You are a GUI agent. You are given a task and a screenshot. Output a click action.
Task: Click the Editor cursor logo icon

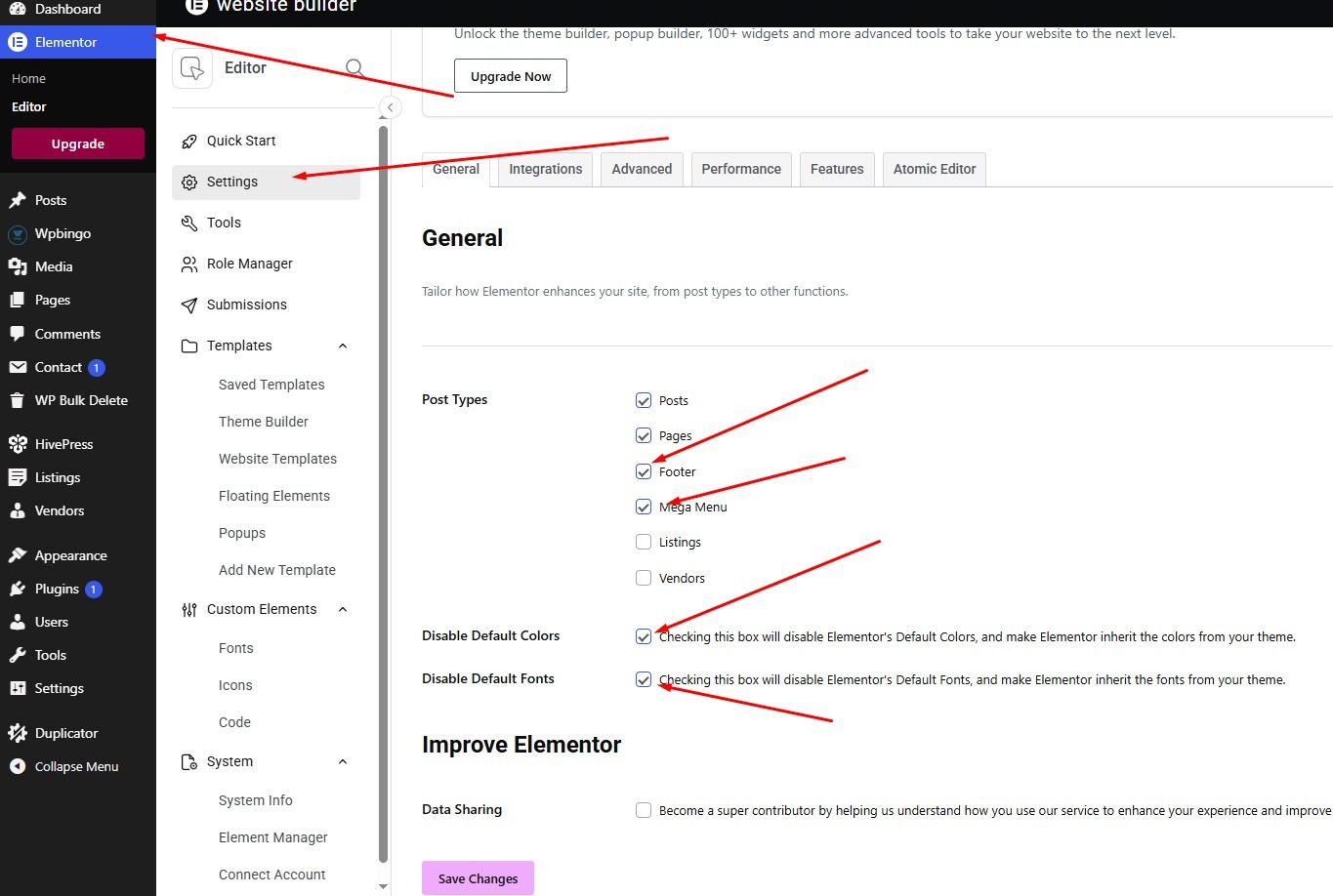[x=192, y=68]
